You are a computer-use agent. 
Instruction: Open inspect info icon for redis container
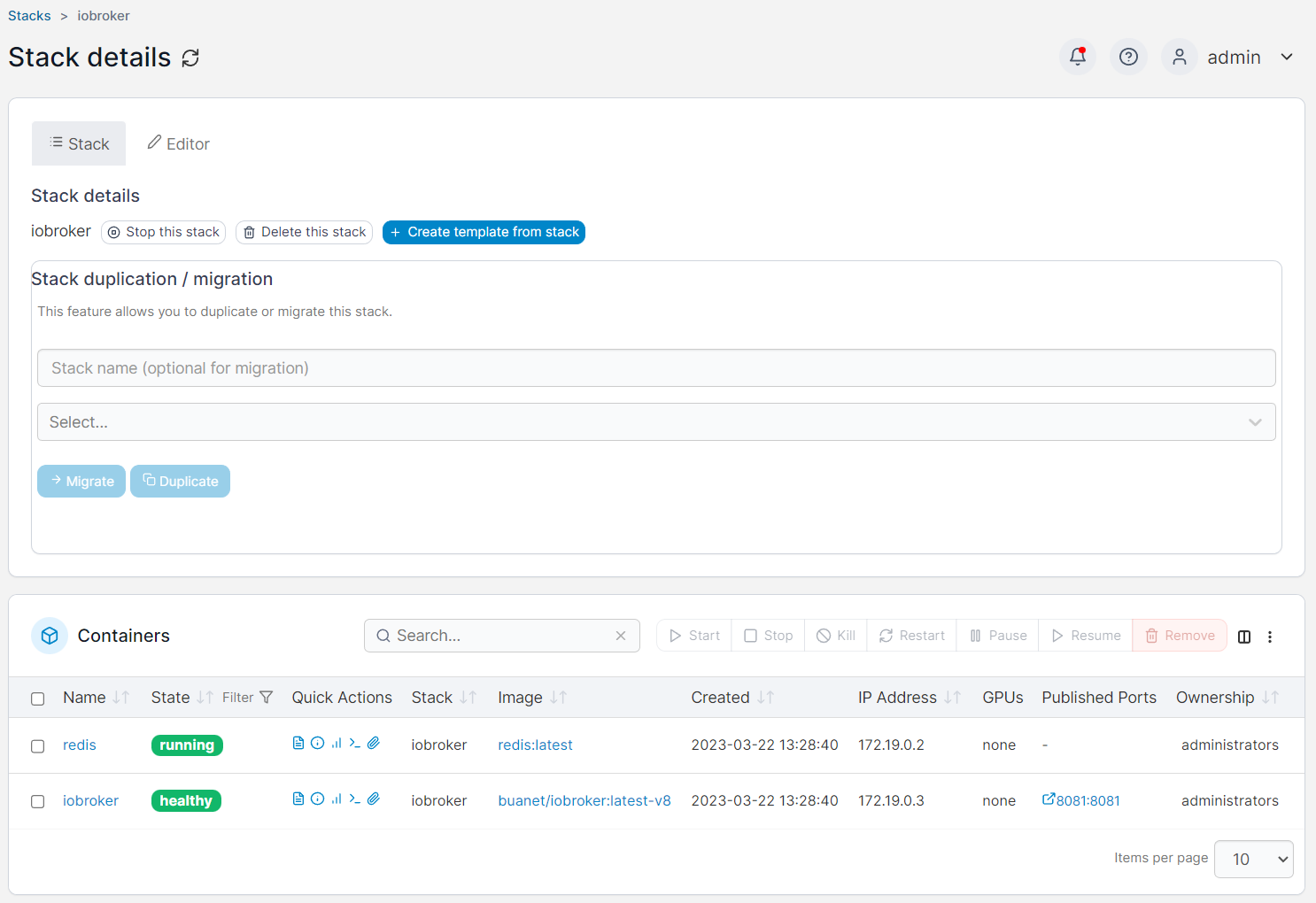(x=317, y=743)
